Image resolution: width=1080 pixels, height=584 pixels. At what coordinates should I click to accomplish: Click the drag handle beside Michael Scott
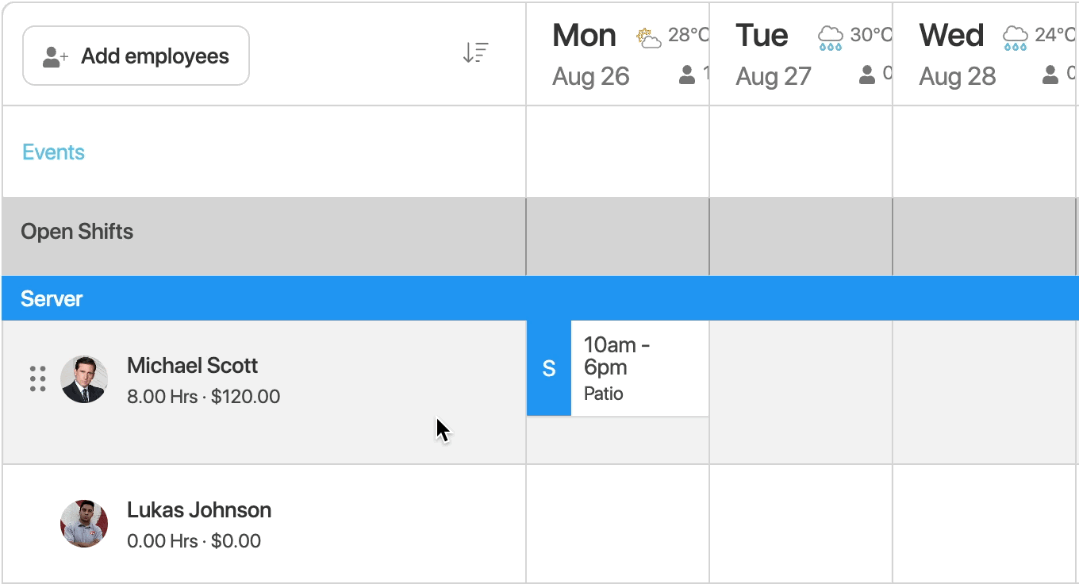[x=37, y=378]
